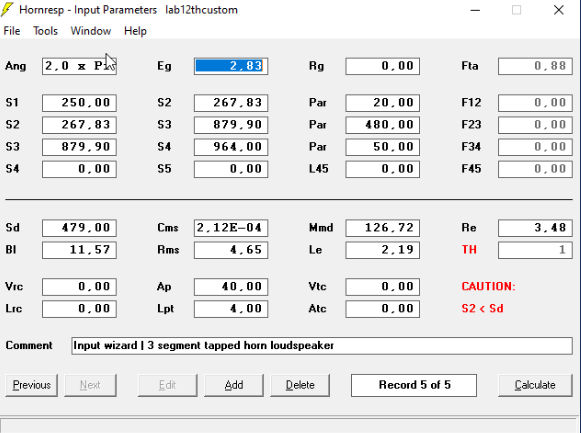
Task: Select the Re field showing 3,48
Action: tap(535, 228)
